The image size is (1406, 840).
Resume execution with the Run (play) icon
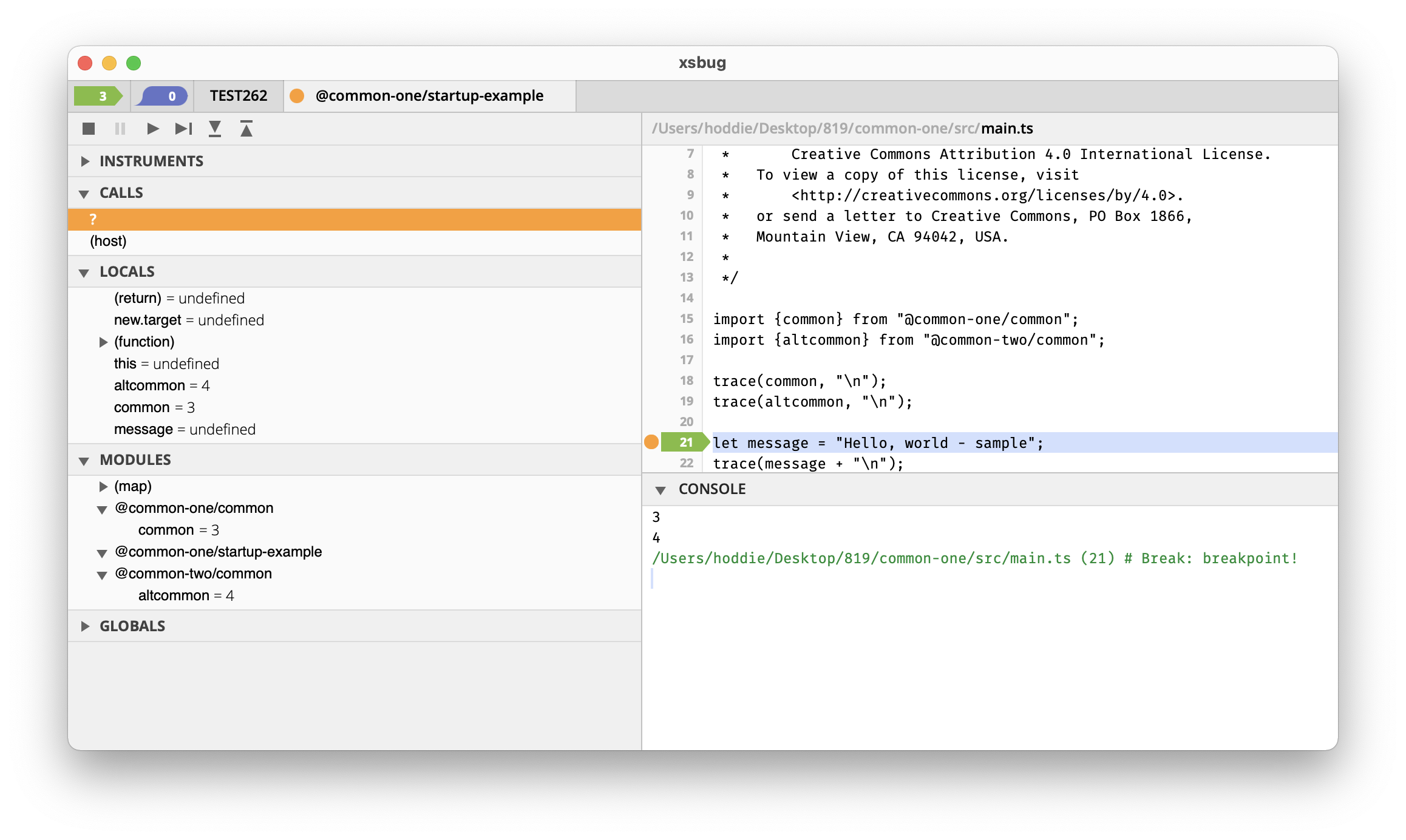[x=152, y=128]
